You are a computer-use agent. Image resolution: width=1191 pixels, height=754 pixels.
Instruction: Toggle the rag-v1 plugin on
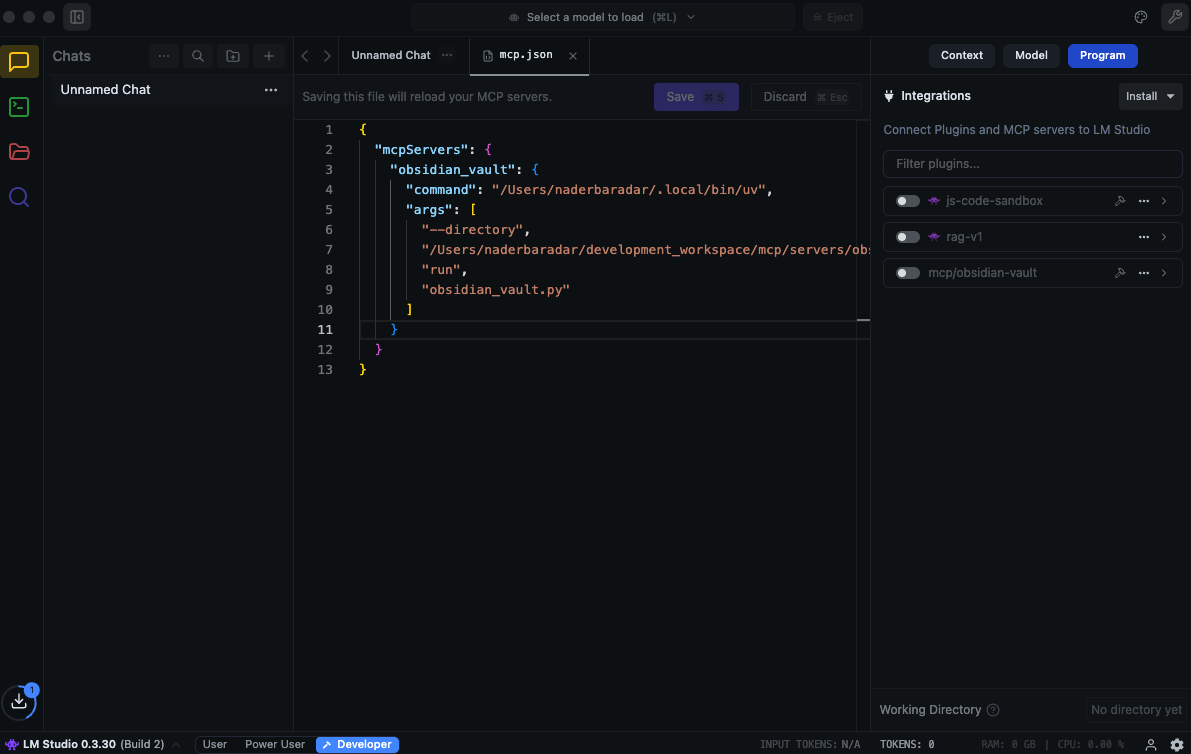pos(907,237)
